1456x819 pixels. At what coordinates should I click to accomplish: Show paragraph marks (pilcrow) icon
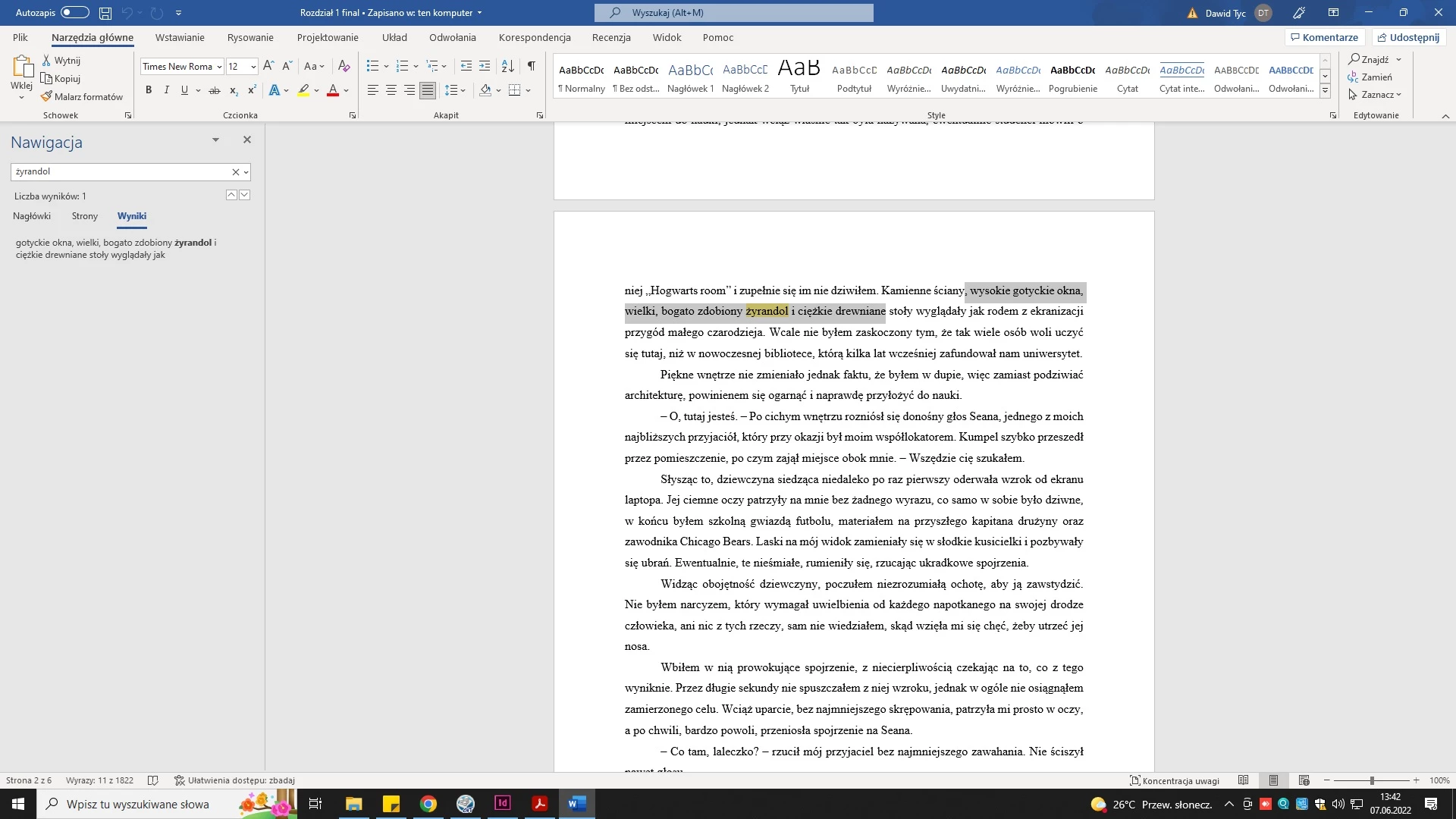click(532, 66)
